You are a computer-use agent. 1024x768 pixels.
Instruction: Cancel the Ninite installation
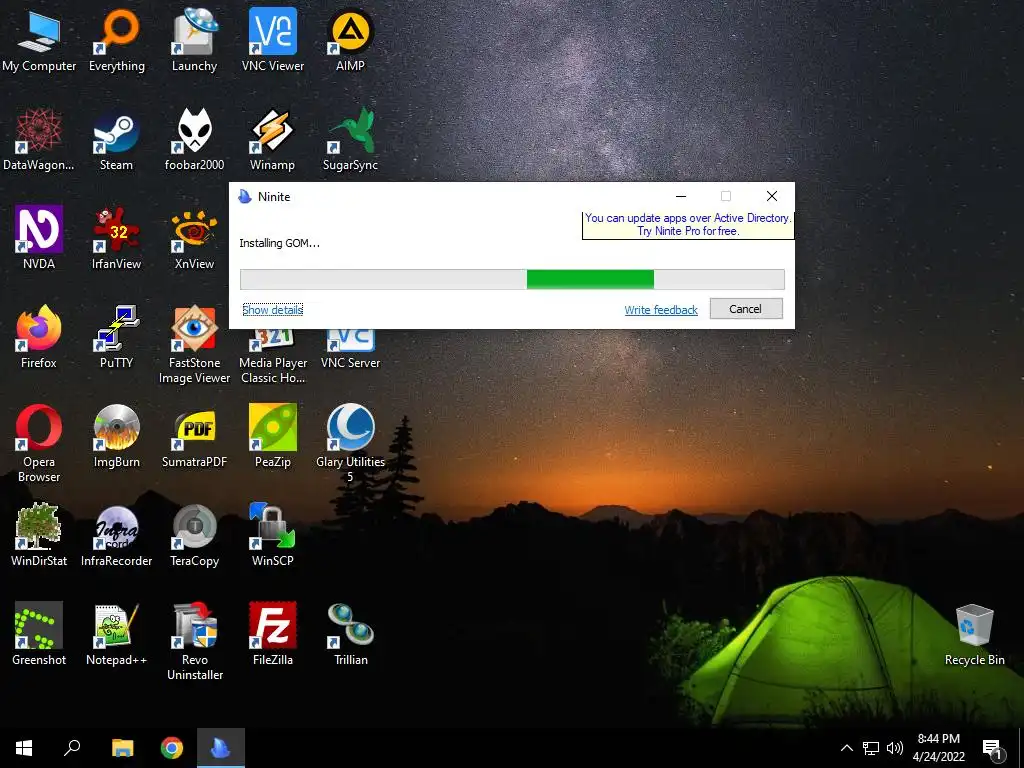pyautogui.click(x=746, y=309)
